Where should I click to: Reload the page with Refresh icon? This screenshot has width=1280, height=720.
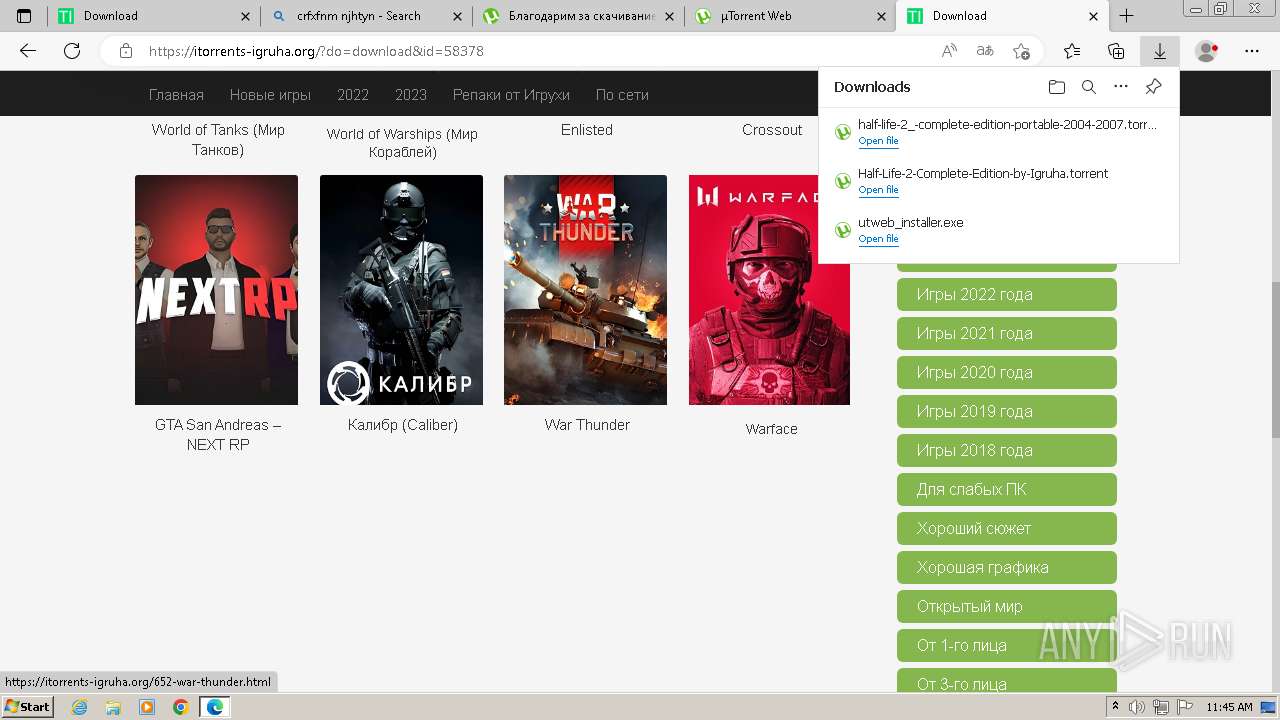(72, 51)
